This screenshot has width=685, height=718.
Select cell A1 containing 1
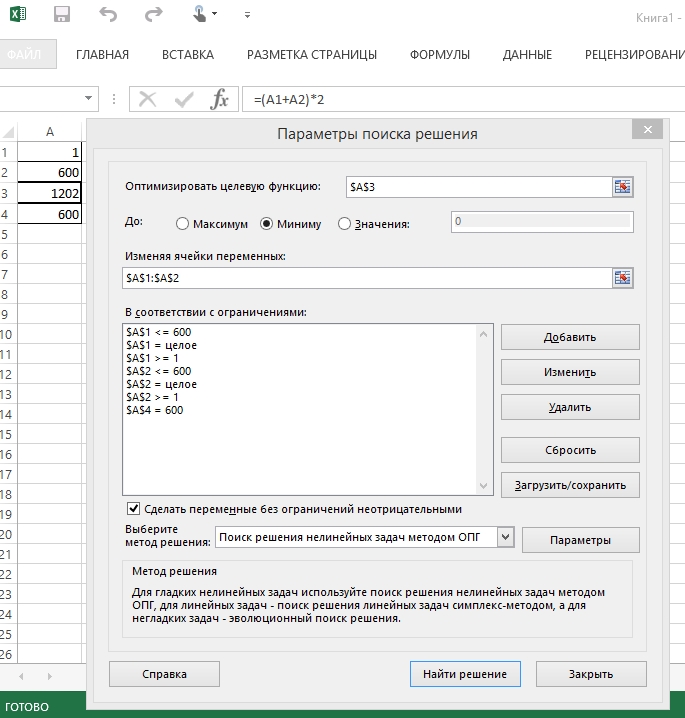49,152
